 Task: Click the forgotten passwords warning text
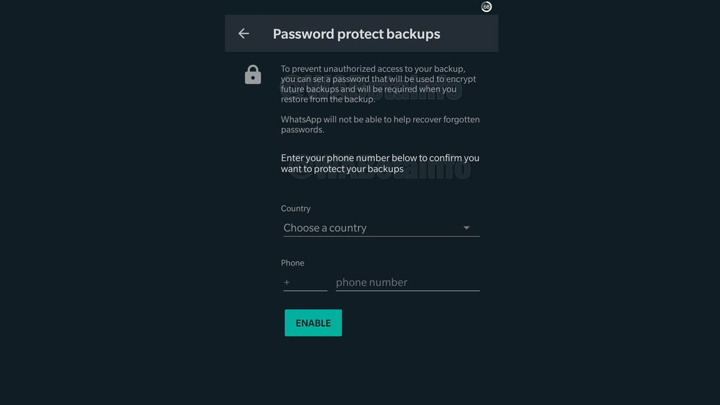[380, 124]
